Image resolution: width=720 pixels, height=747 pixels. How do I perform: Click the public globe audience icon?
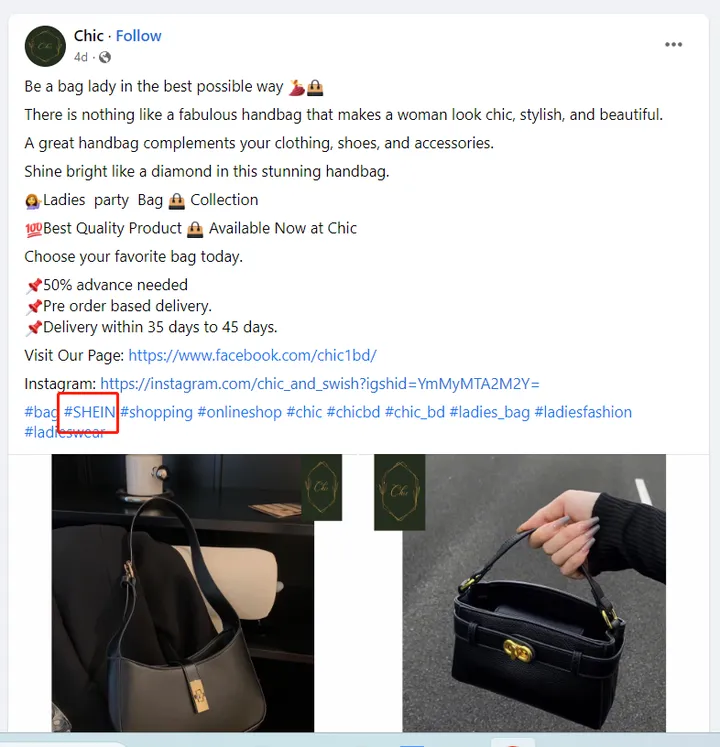[105, 58]
